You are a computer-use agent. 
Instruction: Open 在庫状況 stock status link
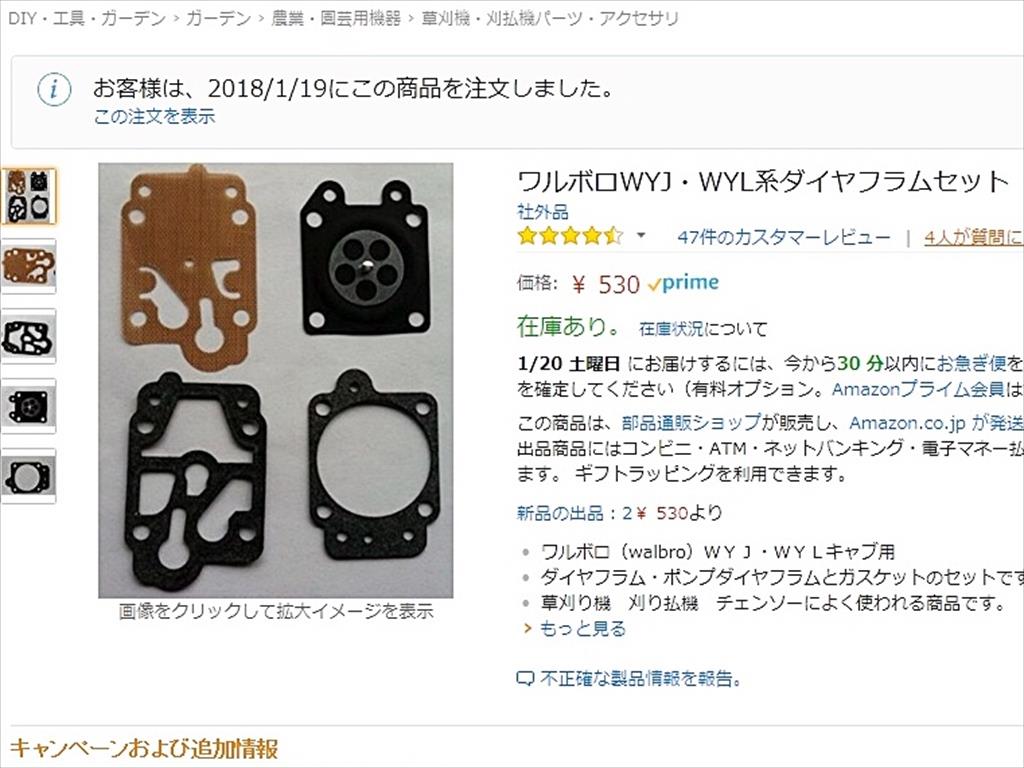click(671, 328)
